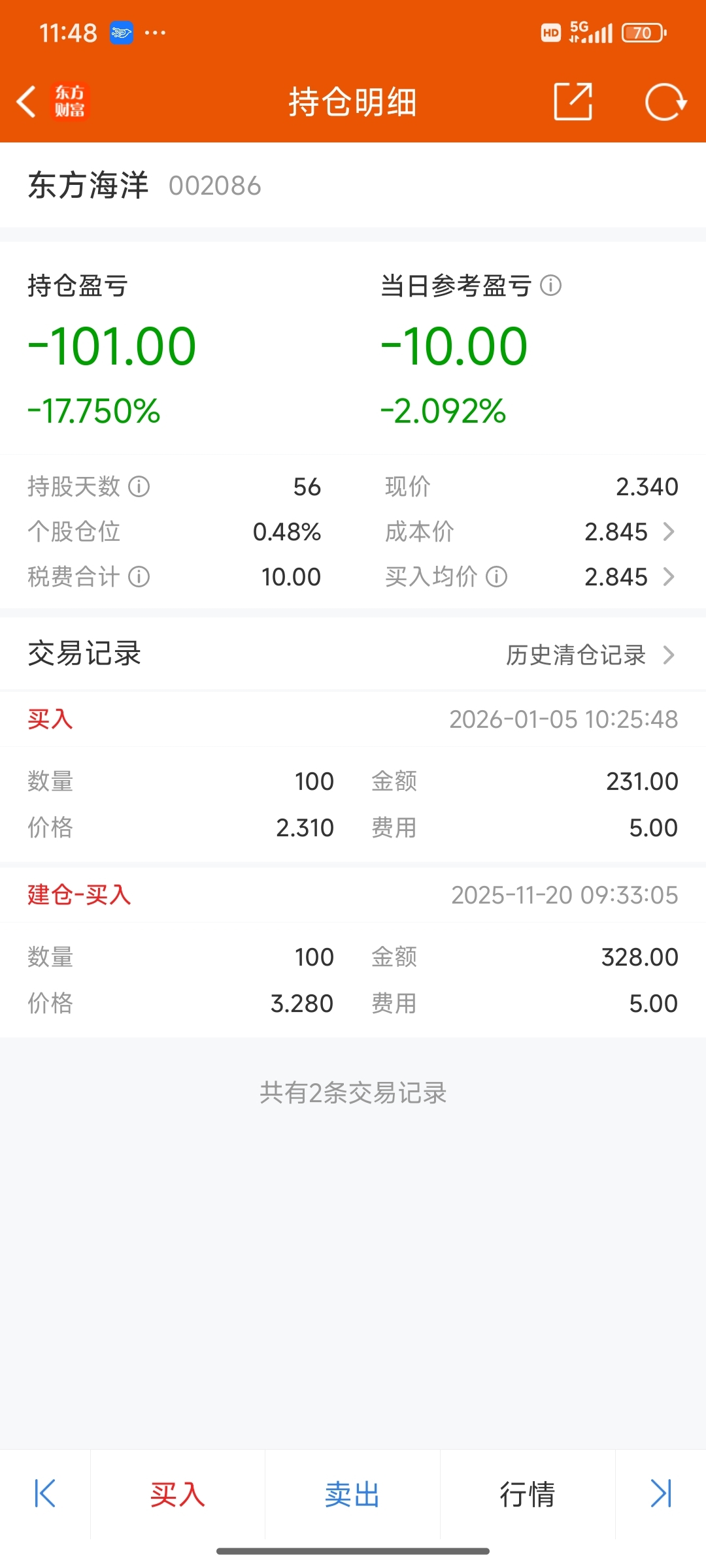Image resolution: width=706 pixels, height=1568 pixels.
Task: Tap the info icon next to 持股天数
Action: coord(139,486)
